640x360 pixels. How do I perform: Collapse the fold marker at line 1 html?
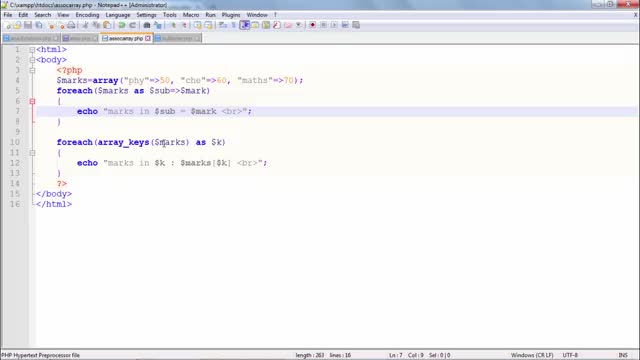pyautogui.click(x=32, y=50)
